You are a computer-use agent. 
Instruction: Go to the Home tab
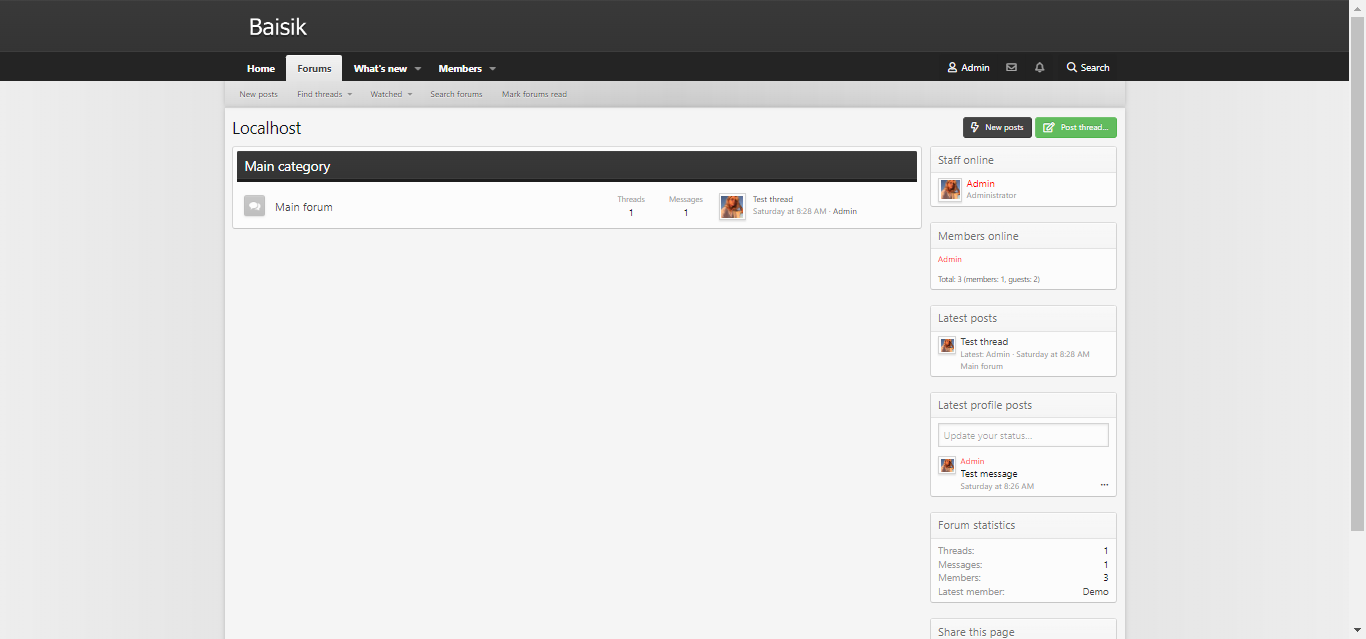click(x=261, y=69)
